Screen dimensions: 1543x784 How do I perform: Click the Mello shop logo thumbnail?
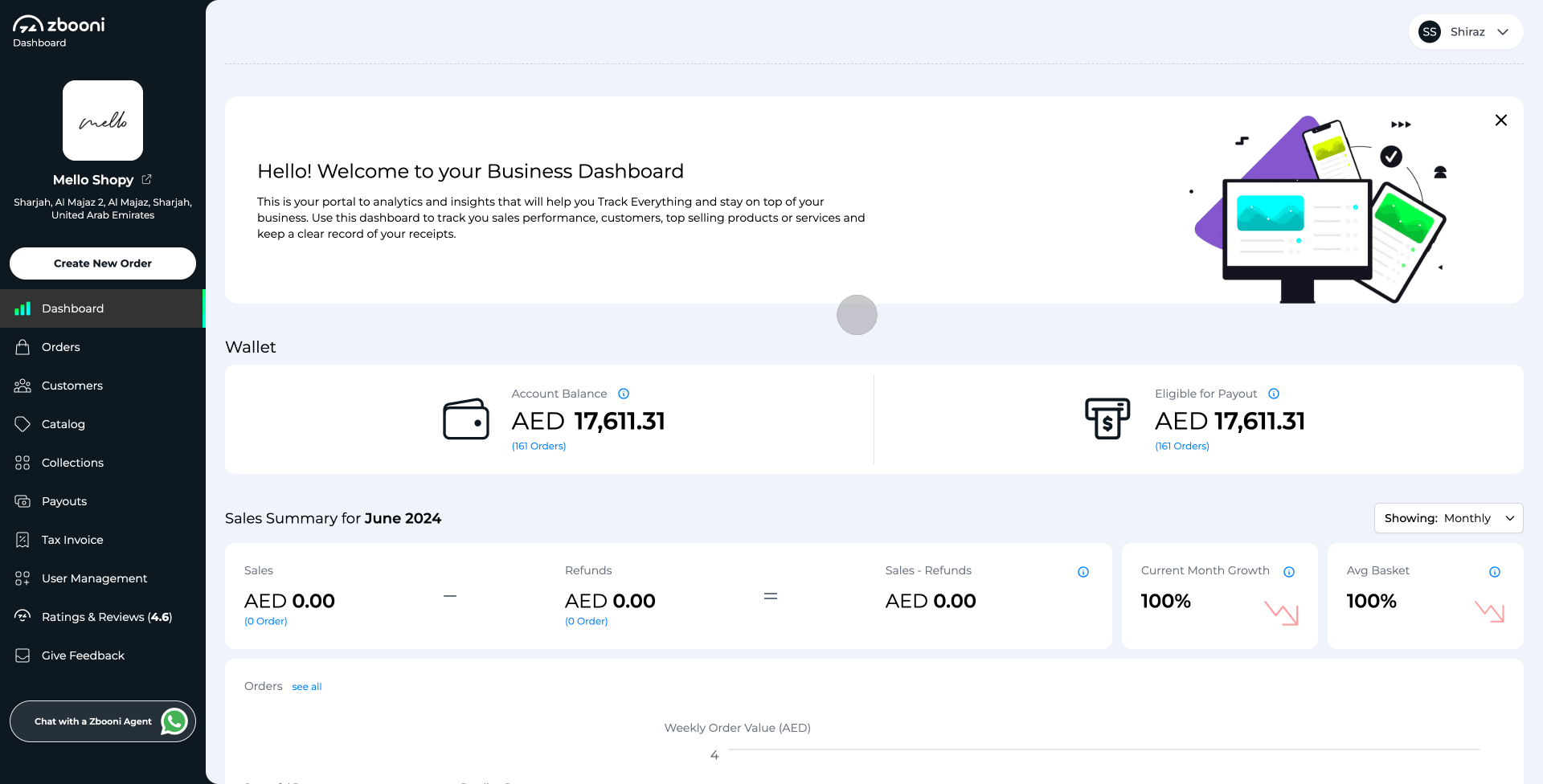pos(103,120)
